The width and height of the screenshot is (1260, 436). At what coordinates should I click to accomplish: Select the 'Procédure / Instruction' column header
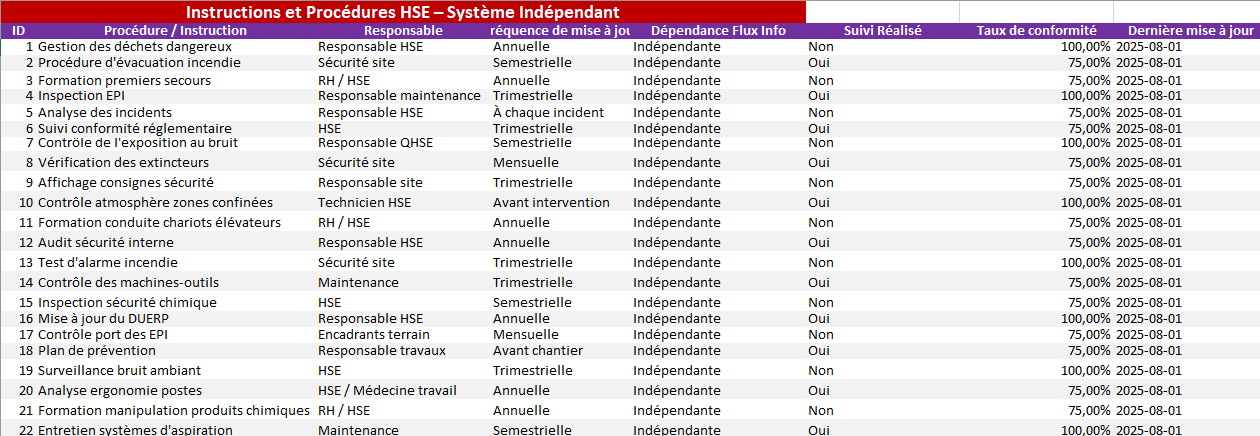coord(175,31)
